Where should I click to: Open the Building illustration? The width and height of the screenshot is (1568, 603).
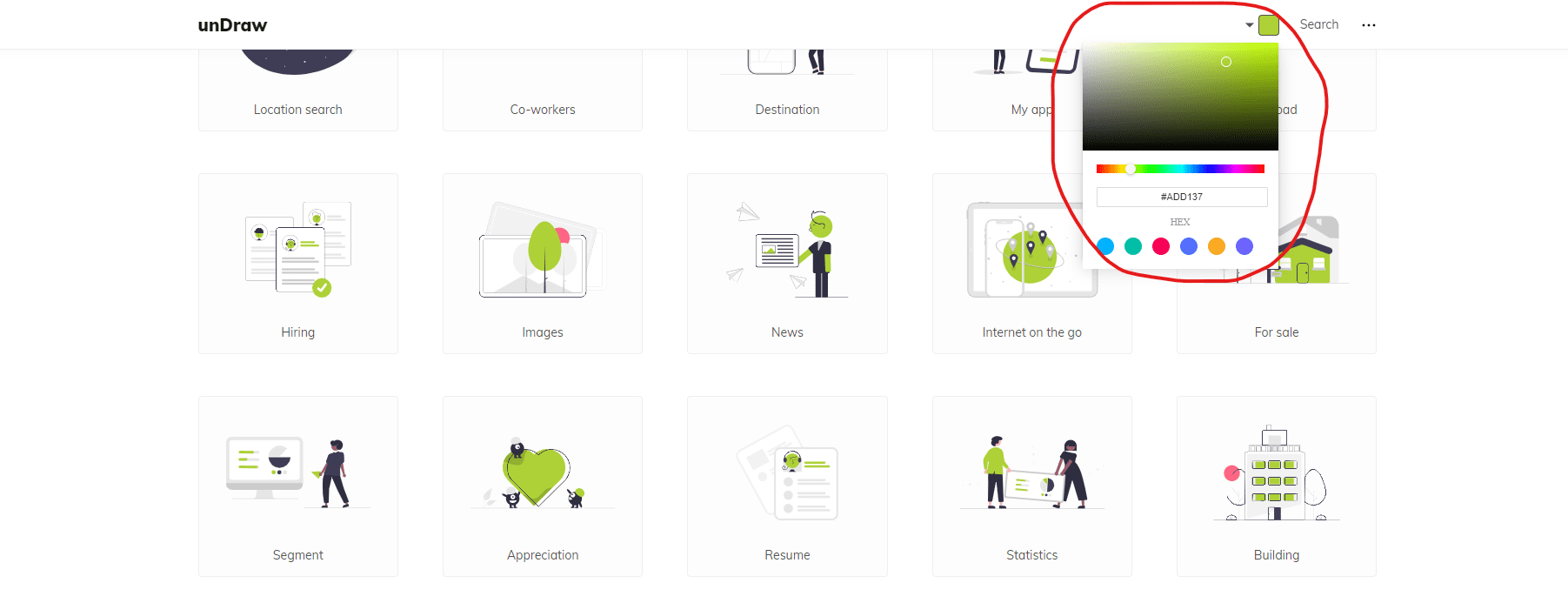click(x=1277, y=486)
